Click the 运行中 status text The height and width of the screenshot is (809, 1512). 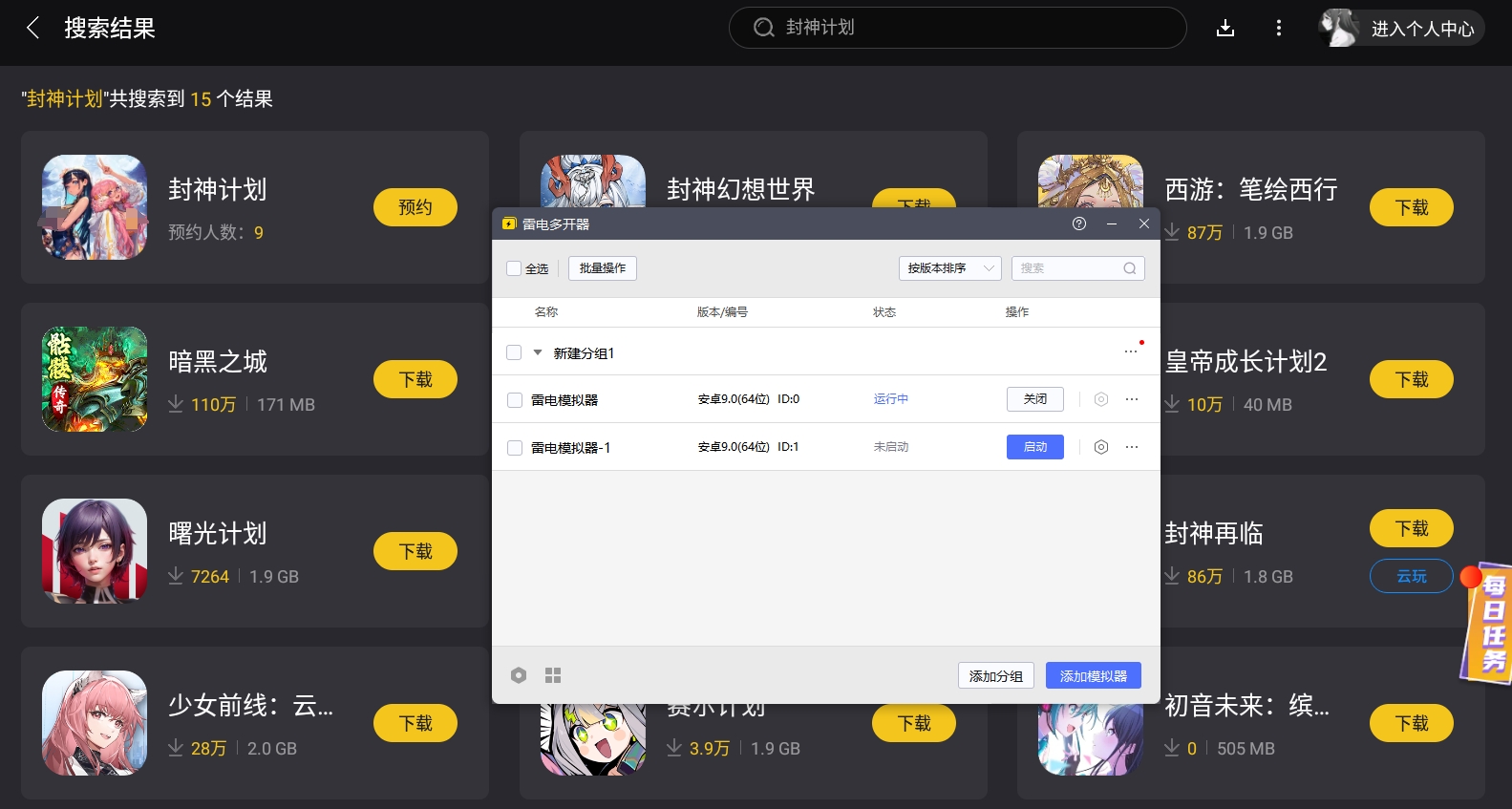891,399
